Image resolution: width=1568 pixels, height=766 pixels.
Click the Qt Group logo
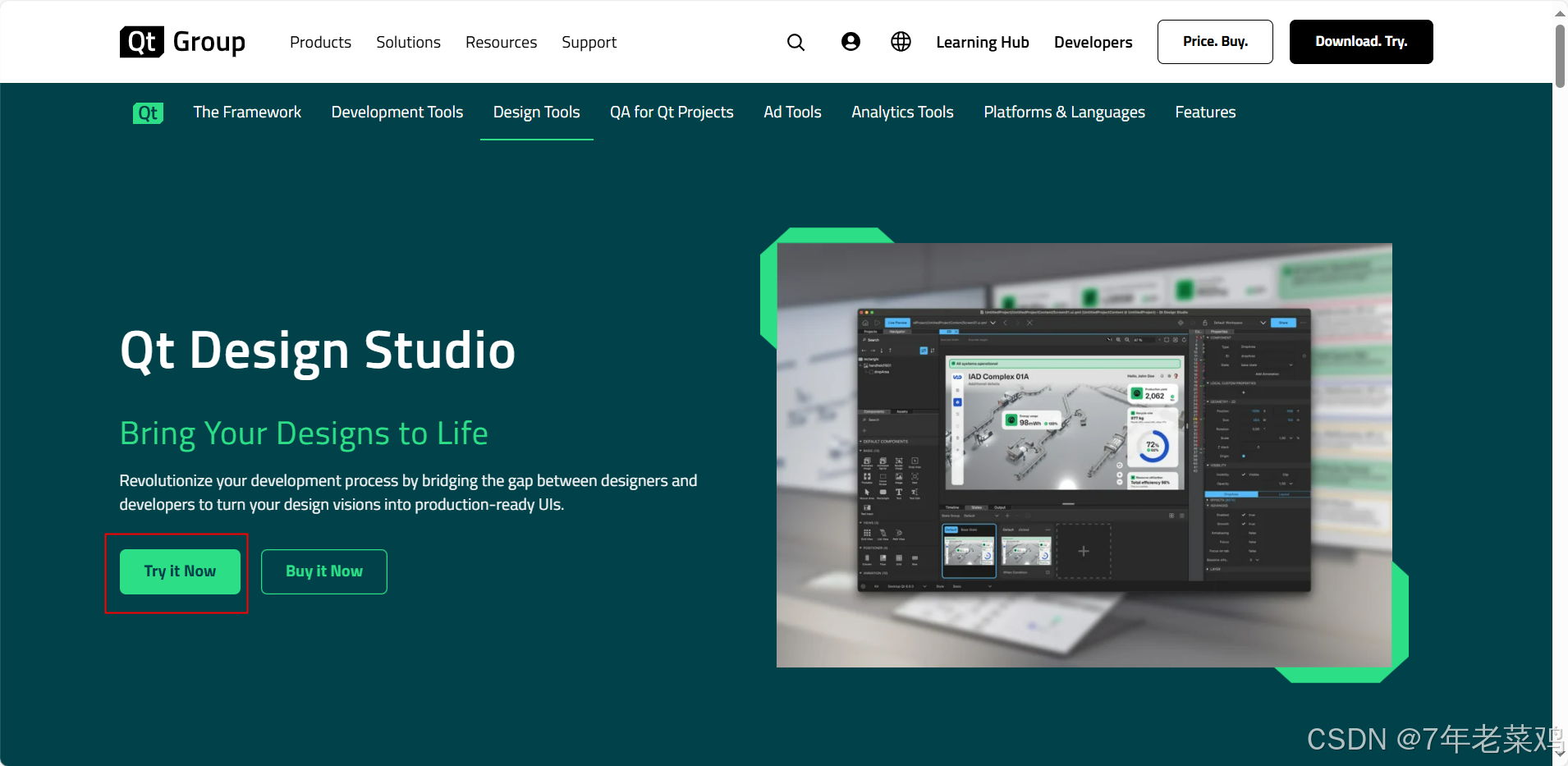[x=182, y=42]
